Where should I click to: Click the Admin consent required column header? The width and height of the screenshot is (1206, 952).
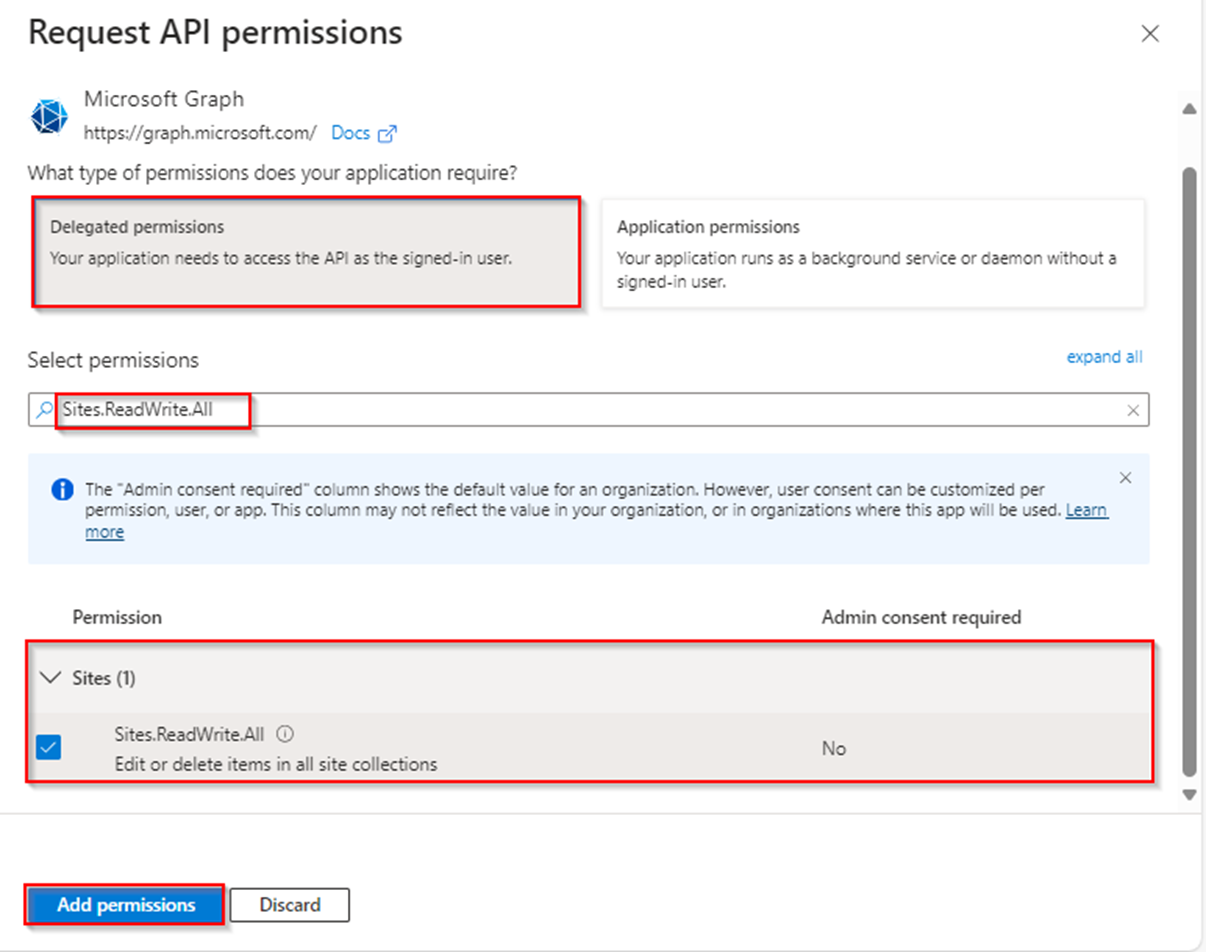(x=921, y=617)
